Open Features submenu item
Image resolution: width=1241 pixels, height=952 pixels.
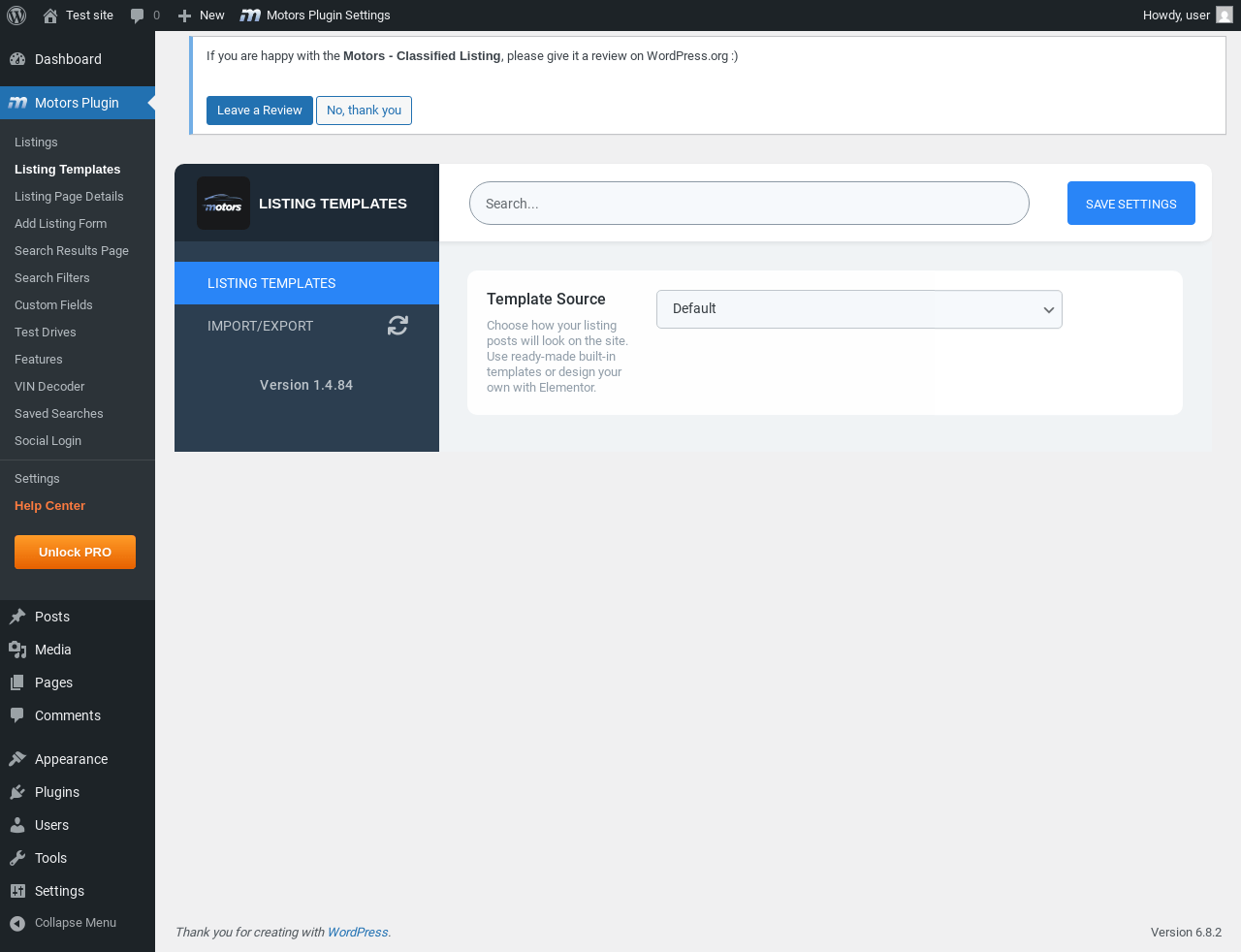[x=39, y=360]
